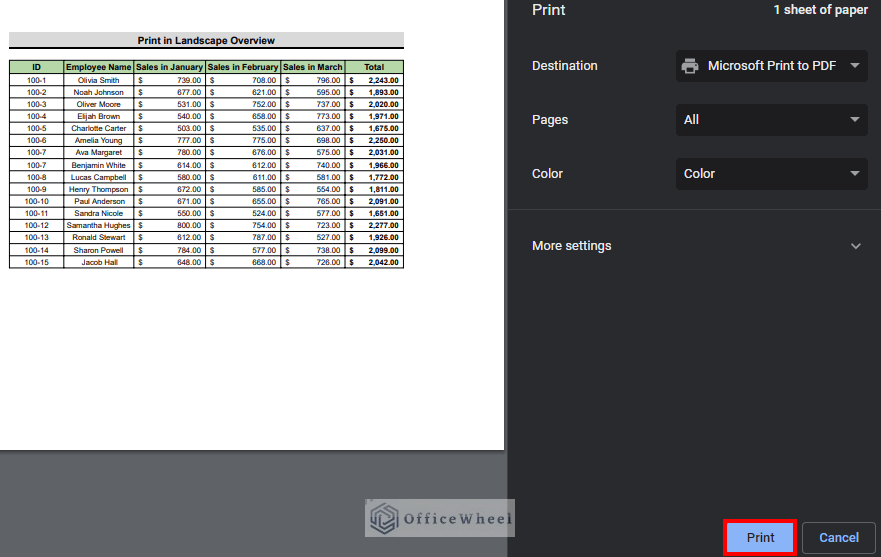The image size is (881, 557).
Task: Click the printer icon in Destination
Action: (690, 66)
